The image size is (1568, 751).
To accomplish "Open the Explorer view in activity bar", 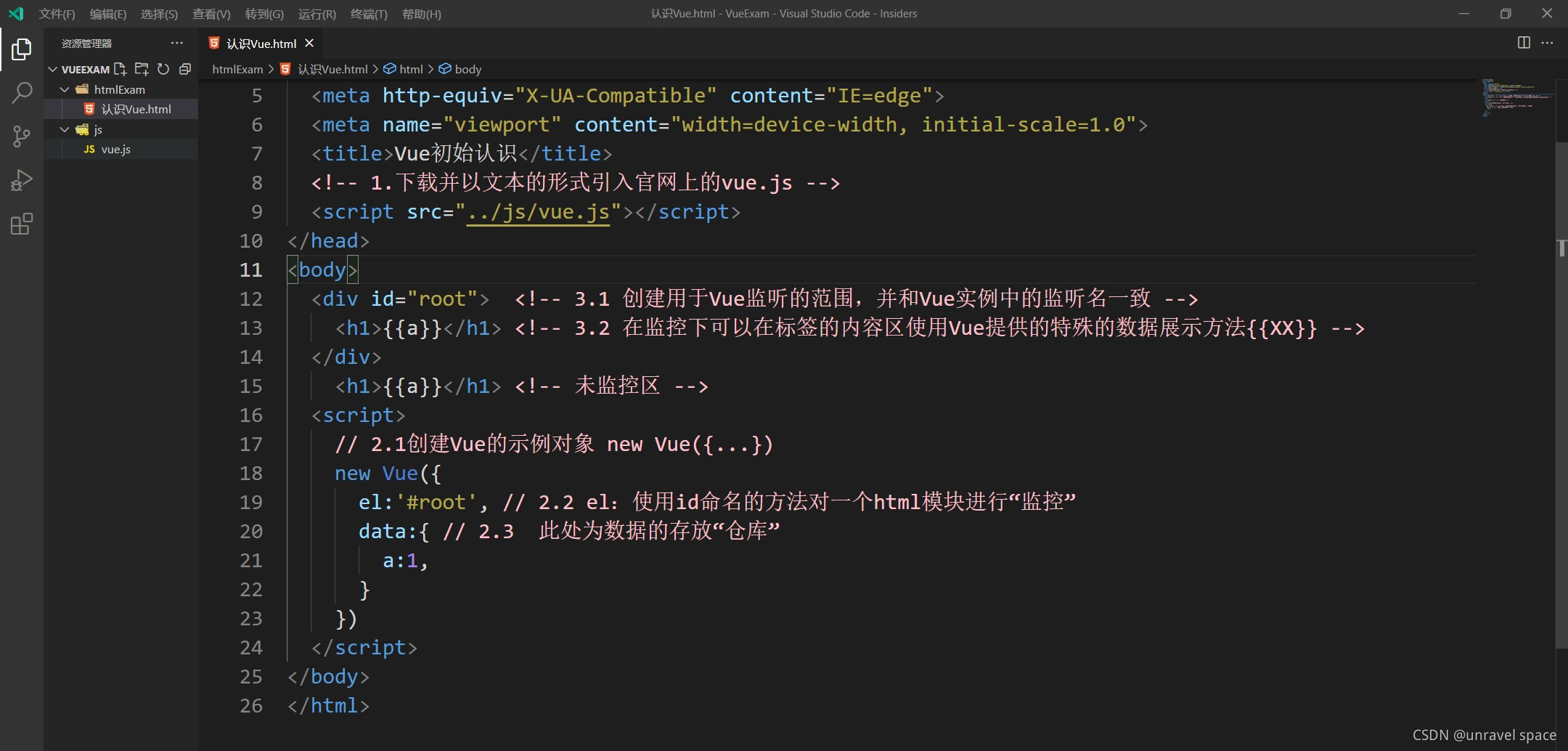I will point(22,49).
